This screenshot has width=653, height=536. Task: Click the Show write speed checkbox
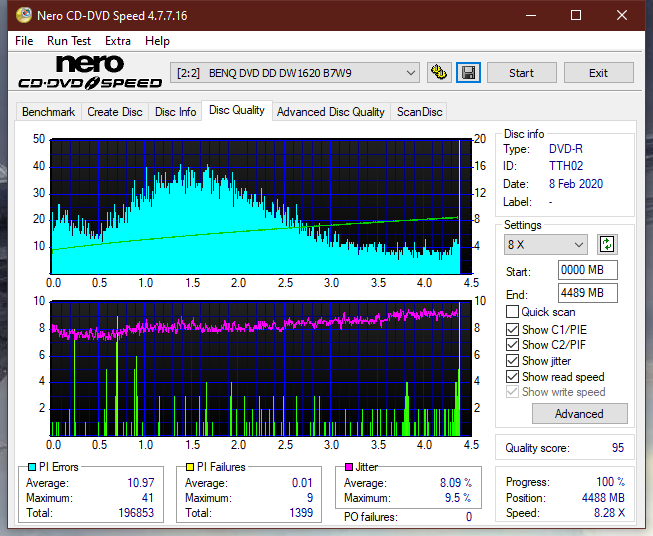(x=512, y=392)
